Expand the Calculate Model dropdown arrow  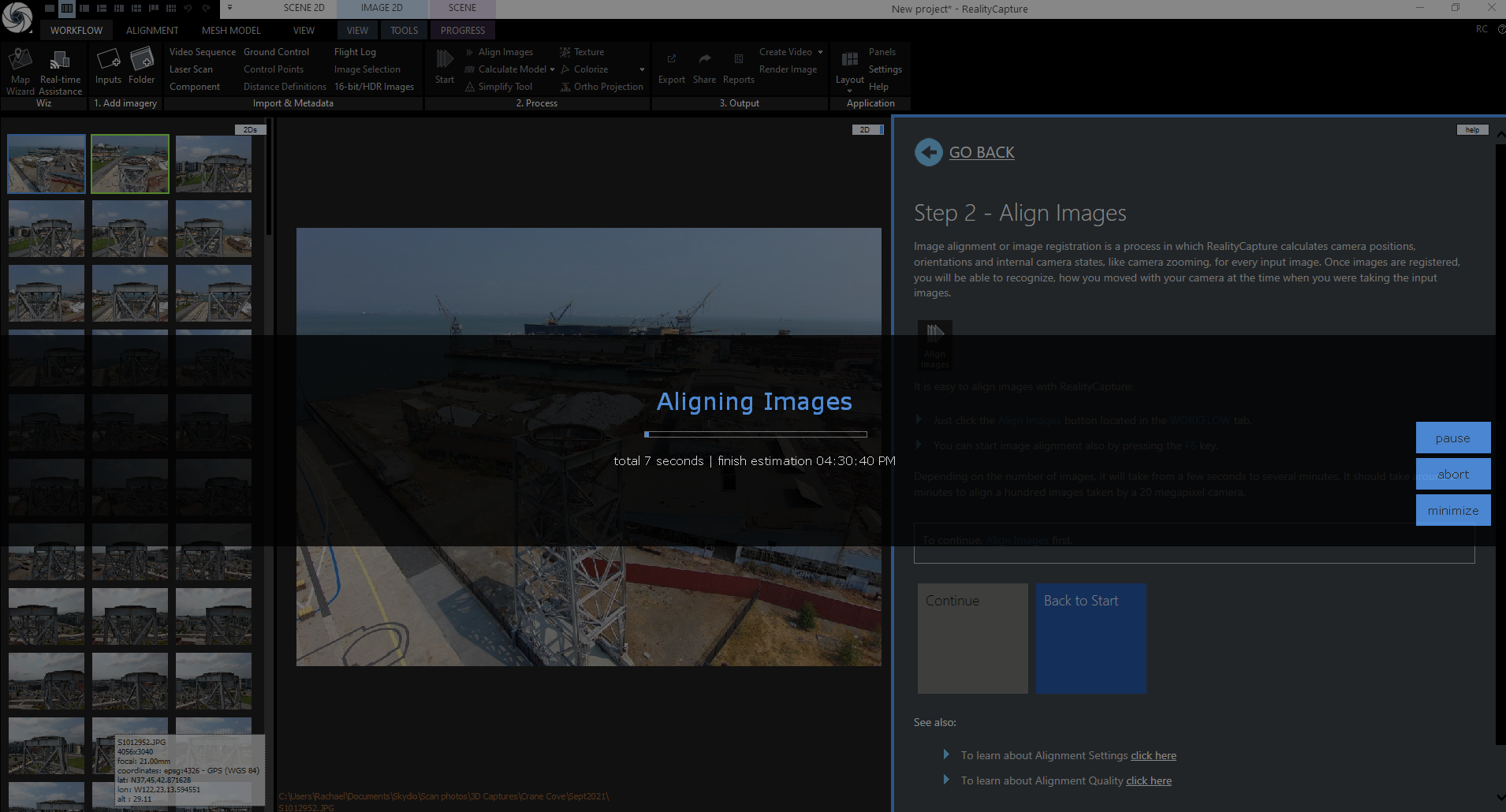pos(552,69)
